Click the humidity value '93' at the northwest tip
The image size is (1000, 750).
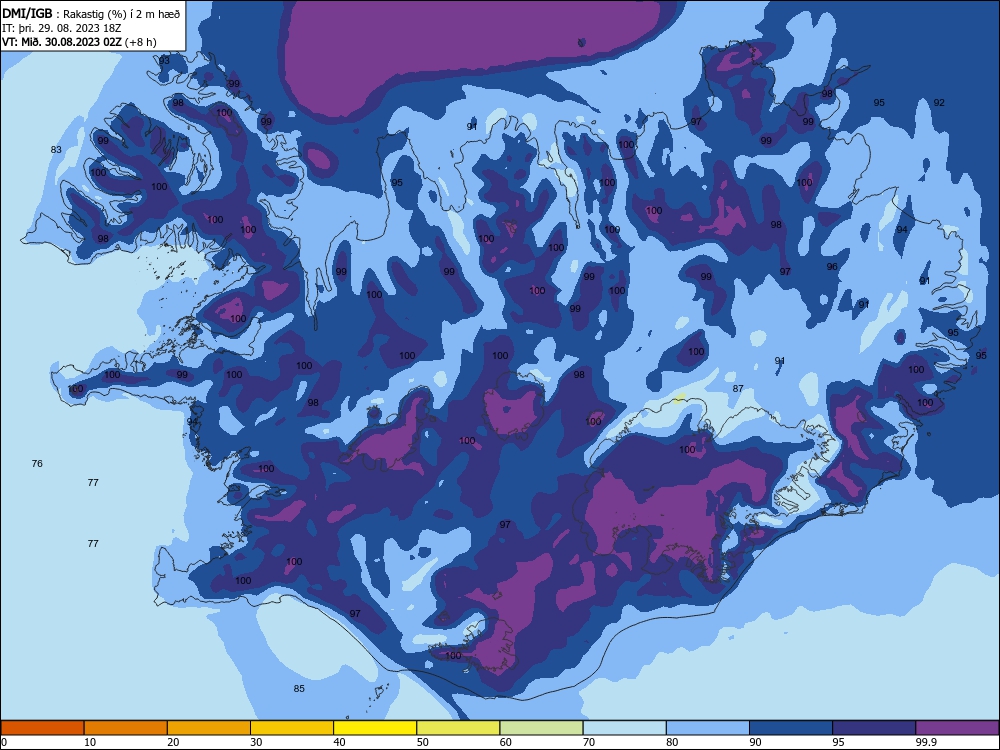click(165, 60)
